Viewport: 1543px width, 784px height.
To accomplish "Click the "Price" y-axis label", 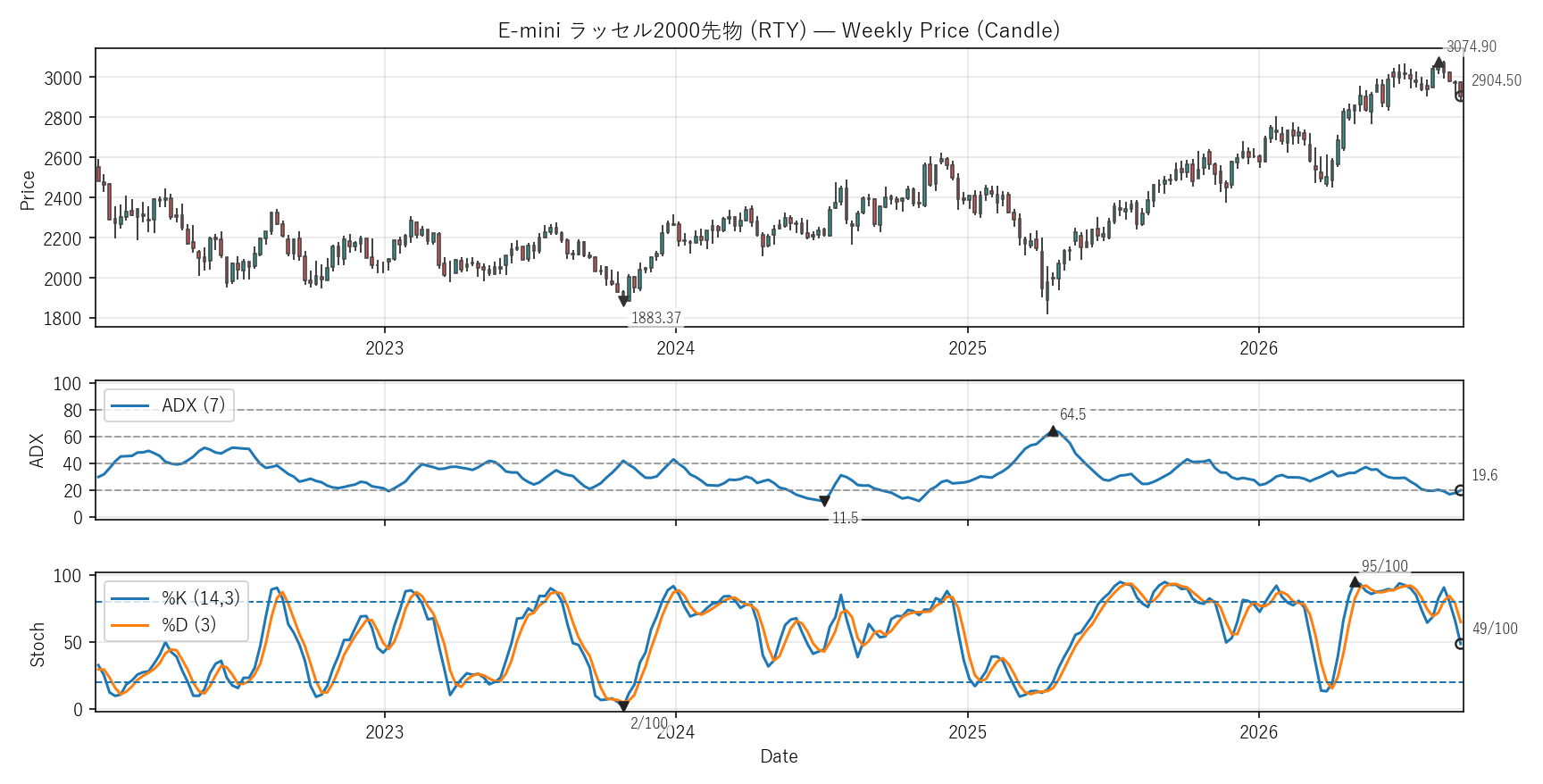I will [28, 190].
